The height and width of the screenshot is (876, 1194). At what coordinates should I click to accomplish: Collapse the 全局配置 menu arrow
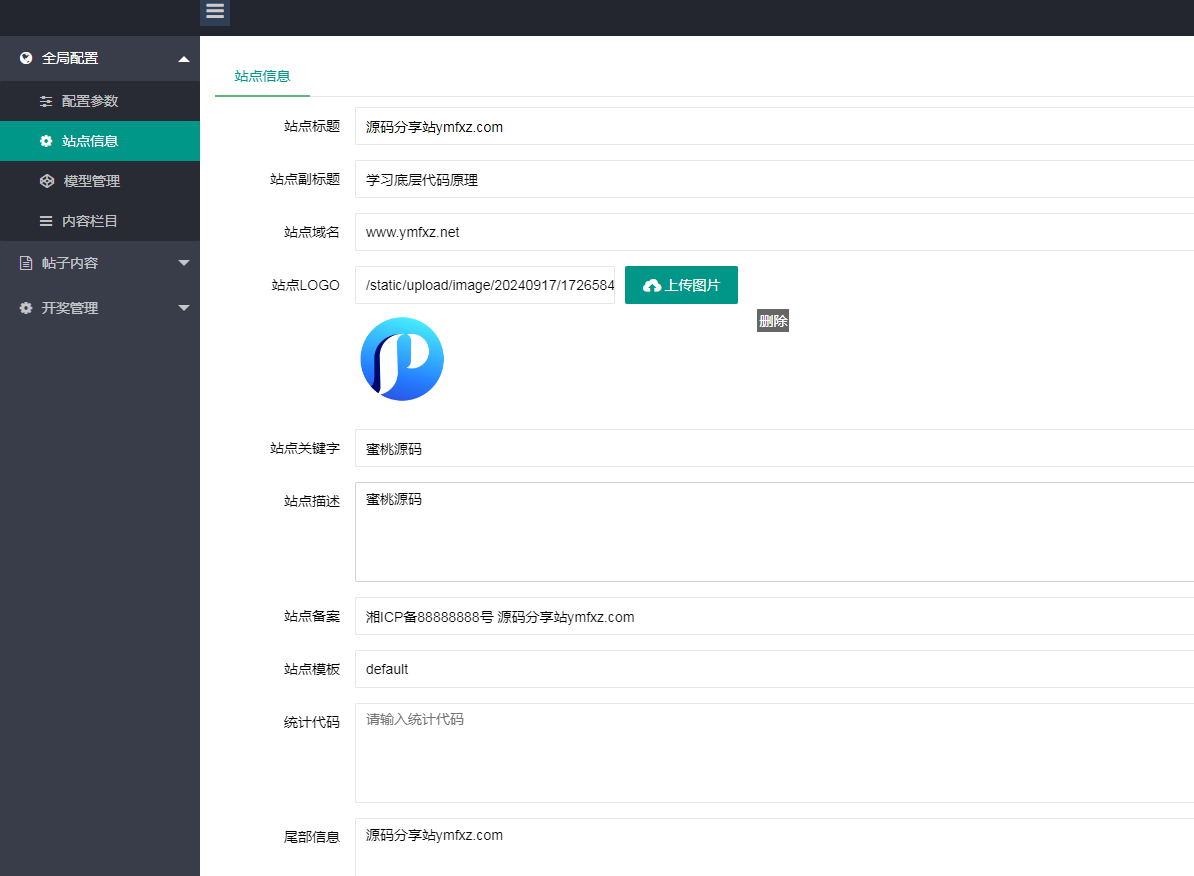pos(183,59)
